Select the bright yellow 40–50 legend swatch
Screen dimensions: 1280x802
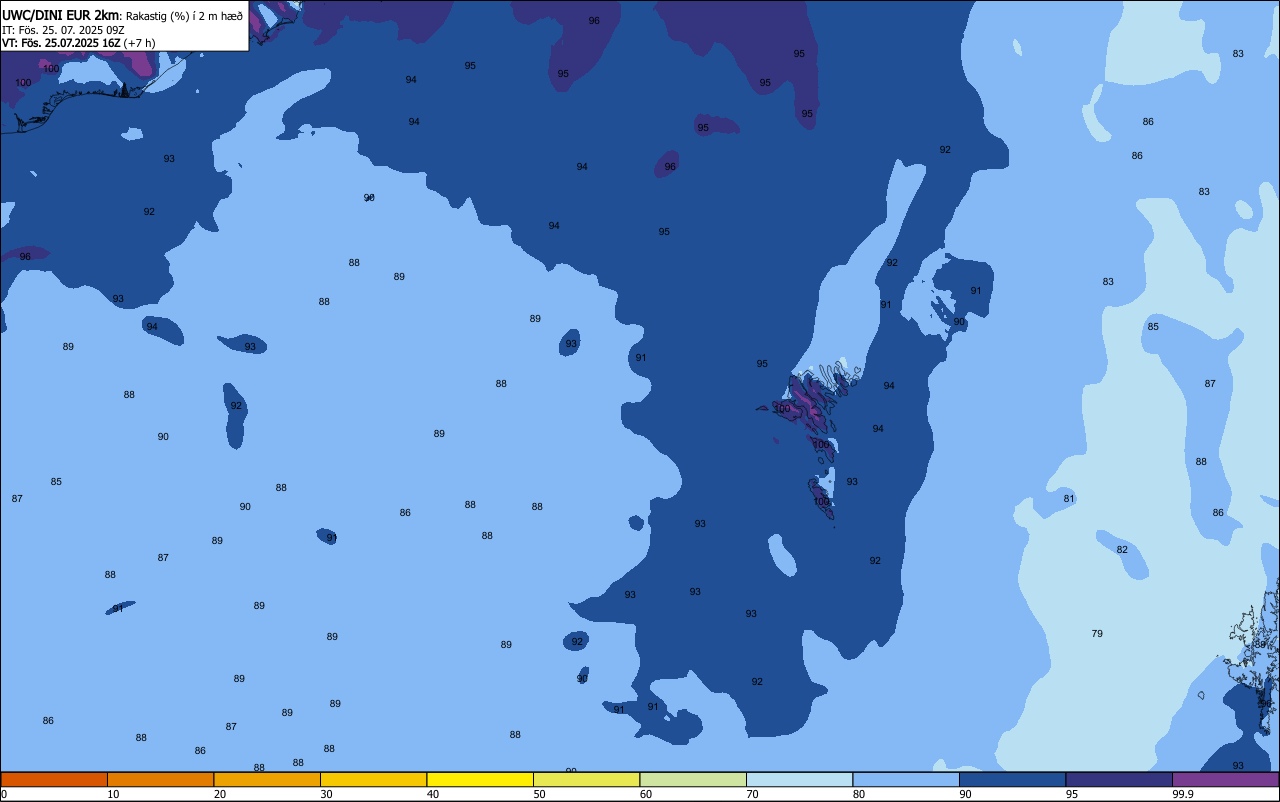(x=480, y=779)
